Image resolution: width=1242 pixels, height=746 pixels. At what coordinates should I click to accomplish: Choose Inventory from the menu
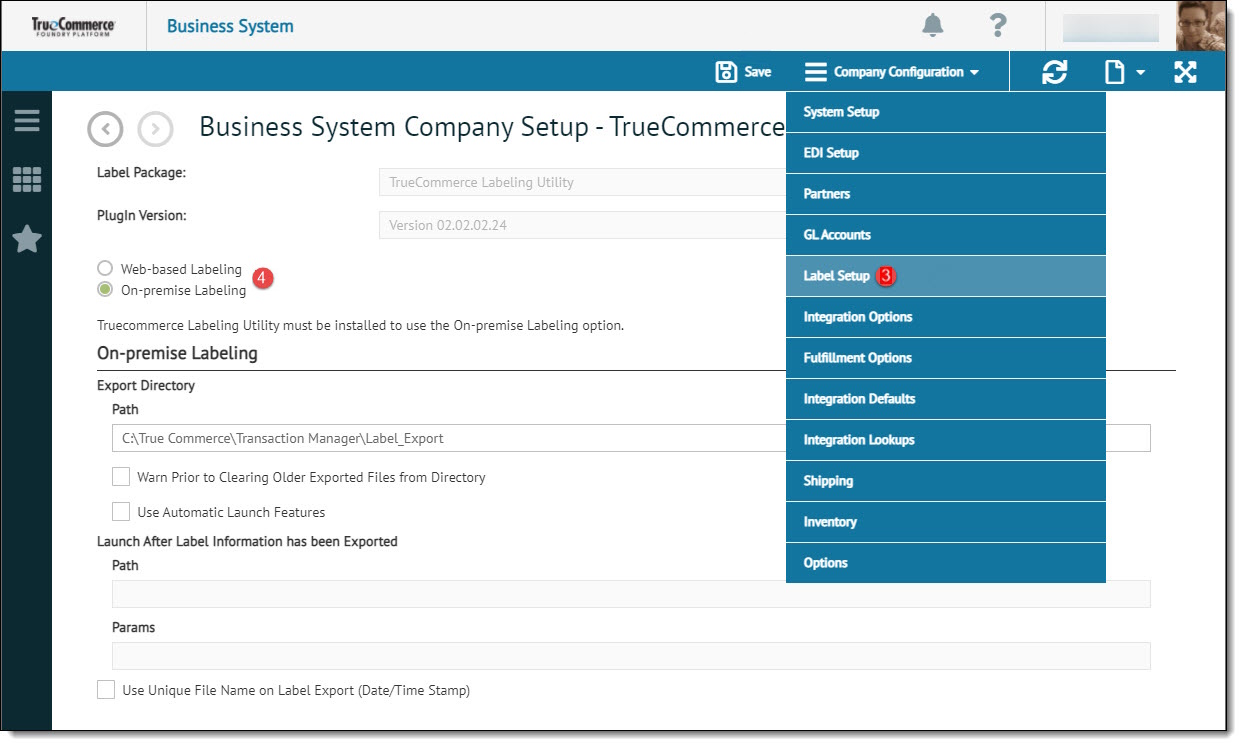click(946, 522)
